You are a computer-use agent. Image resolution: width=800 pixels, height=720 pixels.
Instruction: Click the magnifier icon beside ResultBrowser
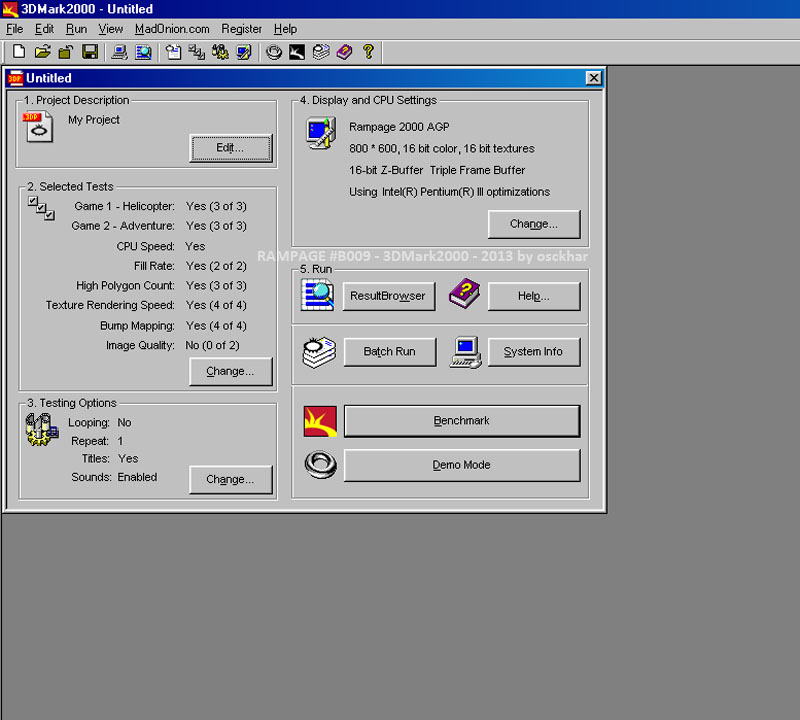[317, 295]
